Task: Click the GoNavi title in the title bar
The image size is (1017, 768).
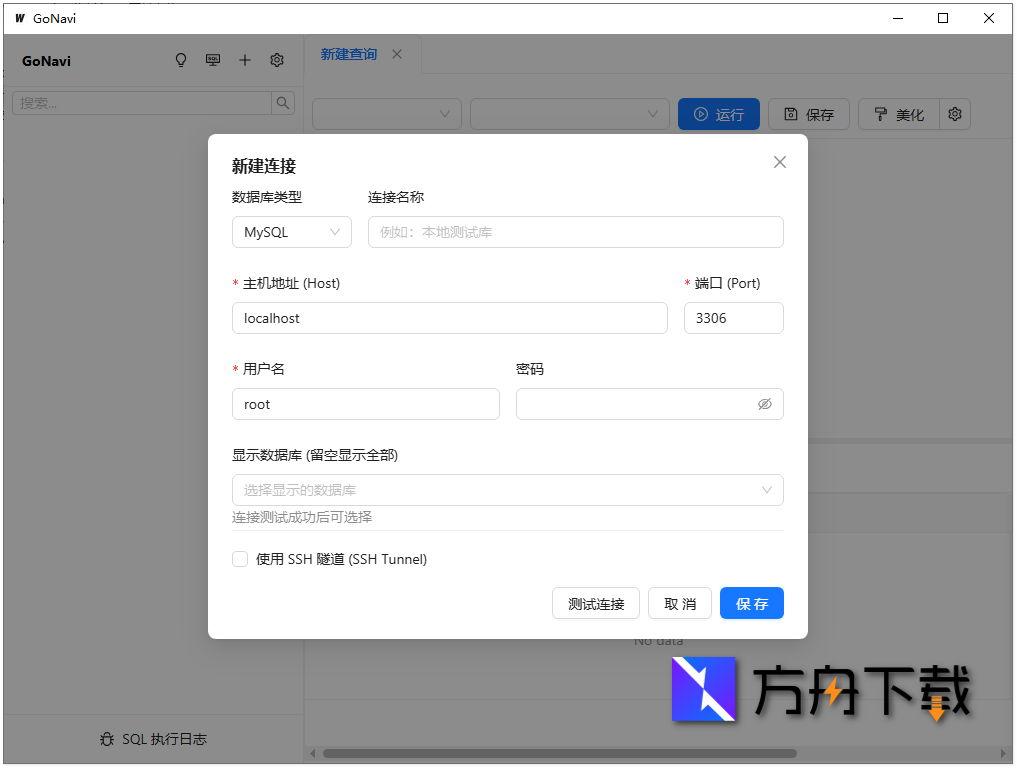Action: 53,18
